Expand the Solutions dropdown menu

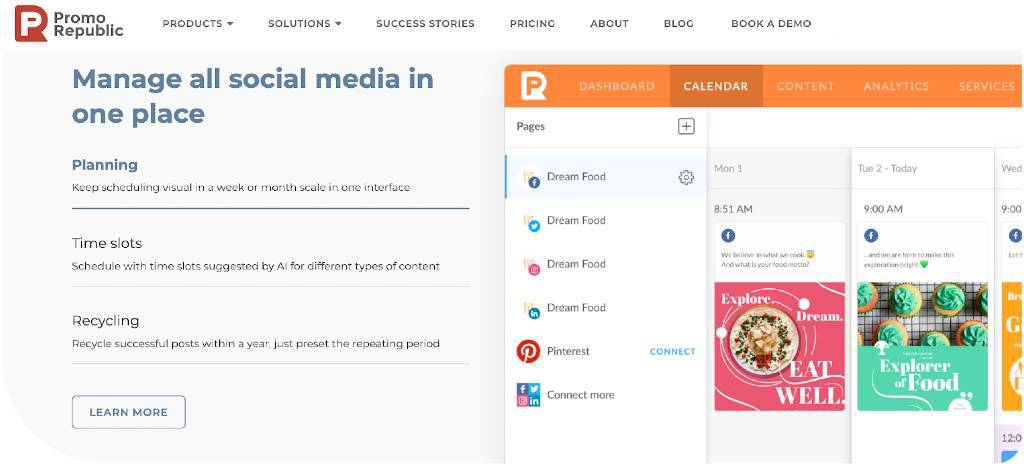point(304,24)
